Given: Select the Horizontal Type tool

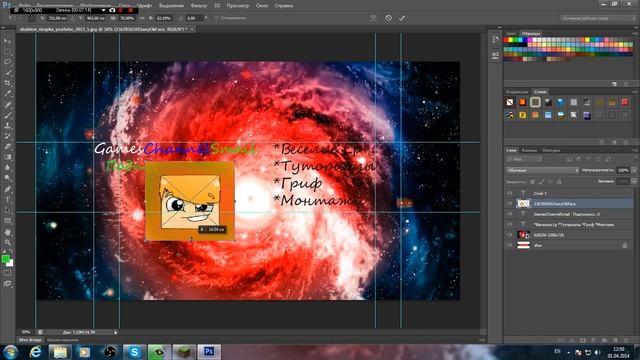Looking at the screenshot, I should [7, 200].
